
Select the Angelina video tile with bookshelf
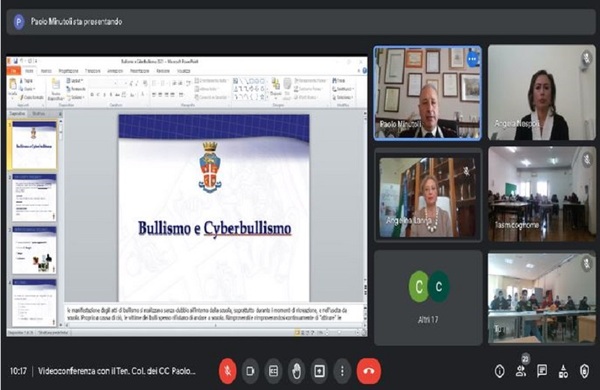pos(428,197)
